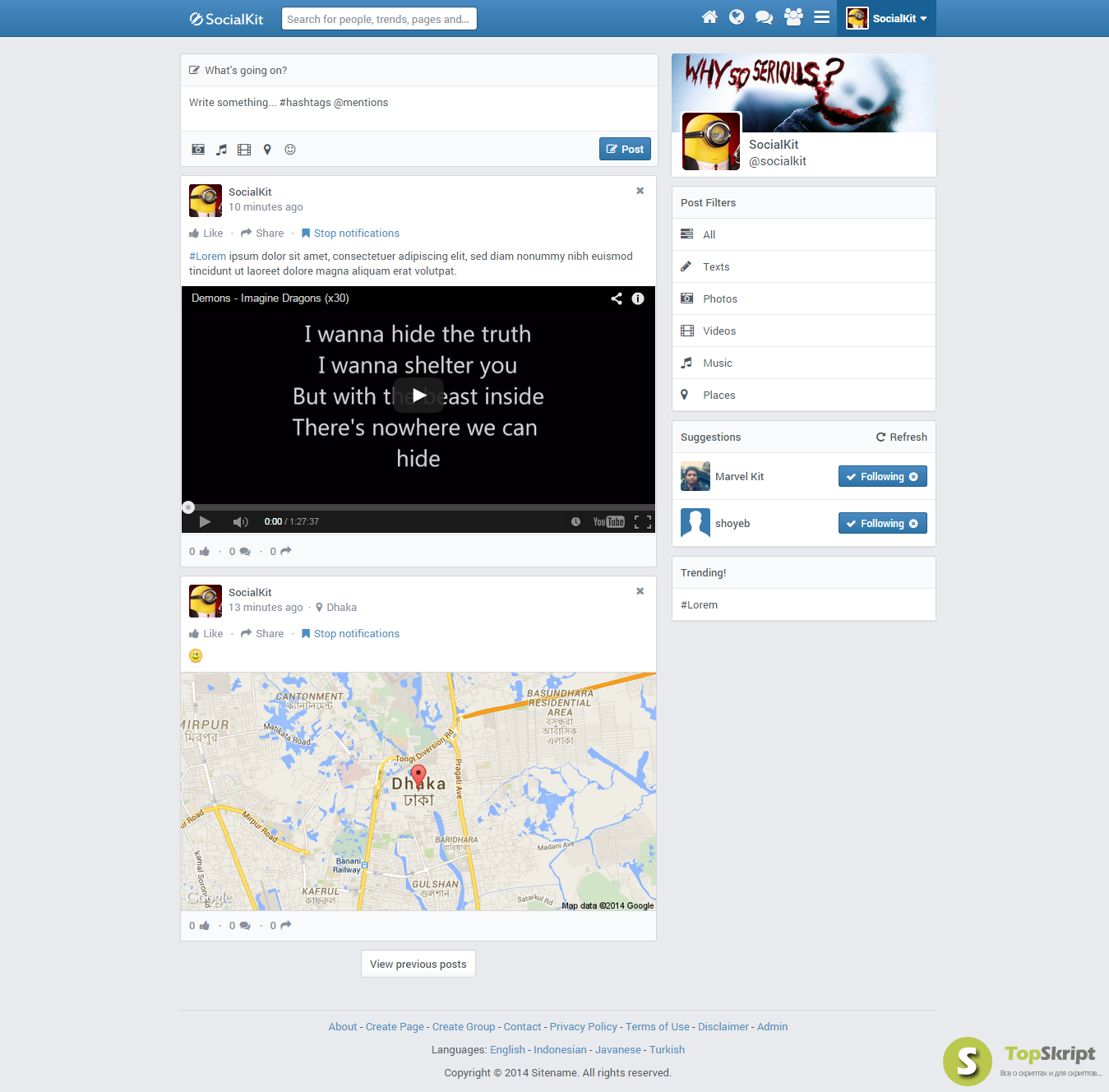Refresh the suggestions list

(x=901, y=437)
